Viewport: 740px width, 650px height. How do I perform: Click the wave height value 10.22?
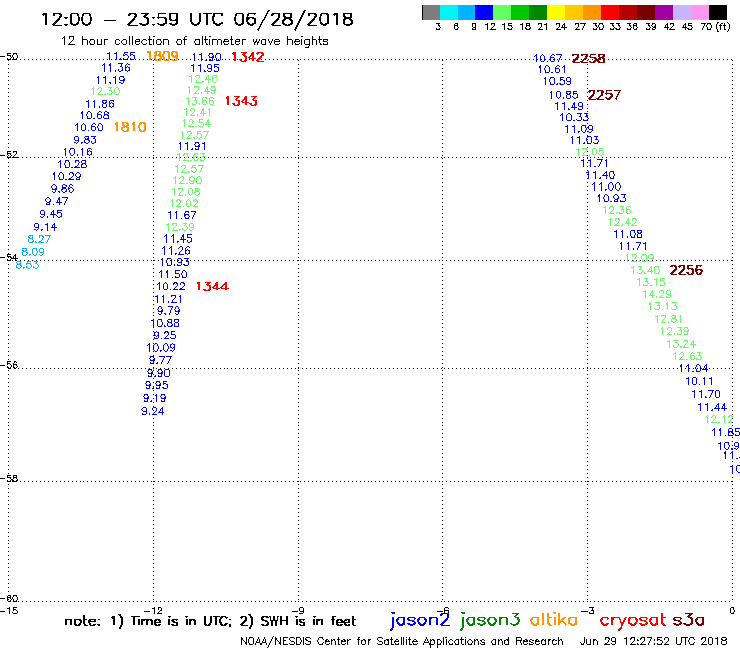pos(171,286)
